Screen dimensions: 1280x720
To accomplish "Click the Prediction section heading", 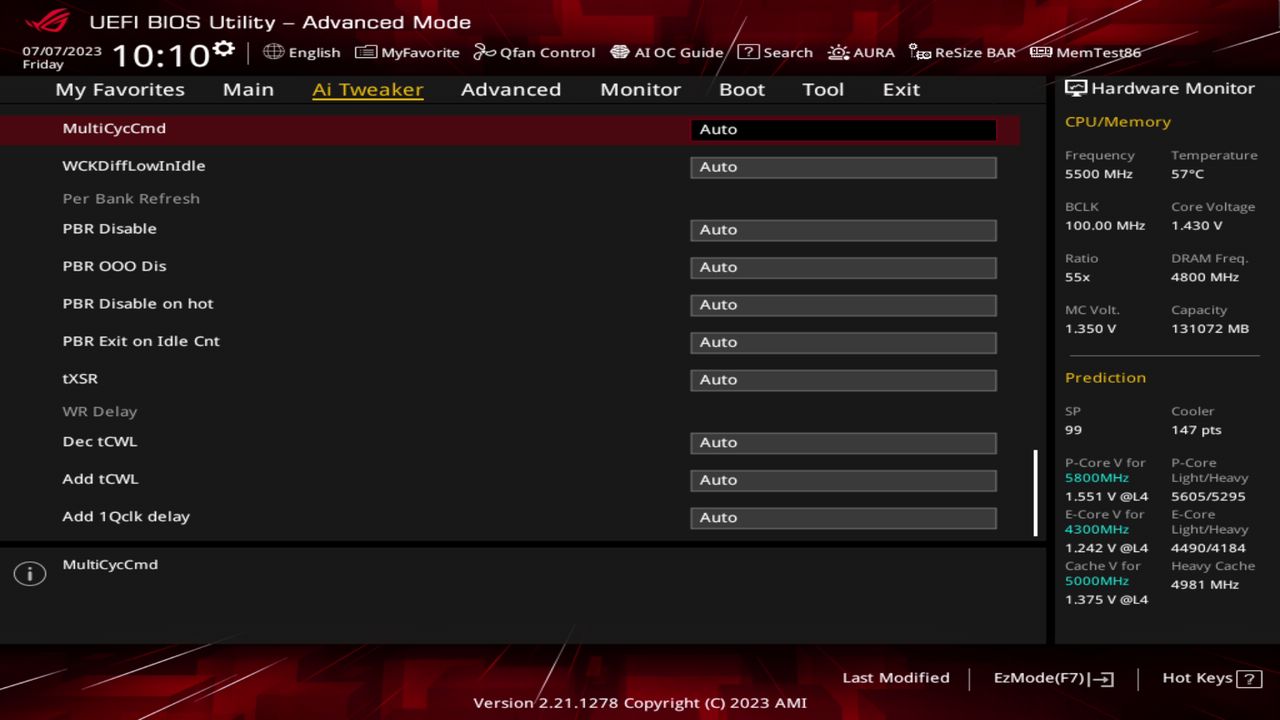I will (1105, 377).
